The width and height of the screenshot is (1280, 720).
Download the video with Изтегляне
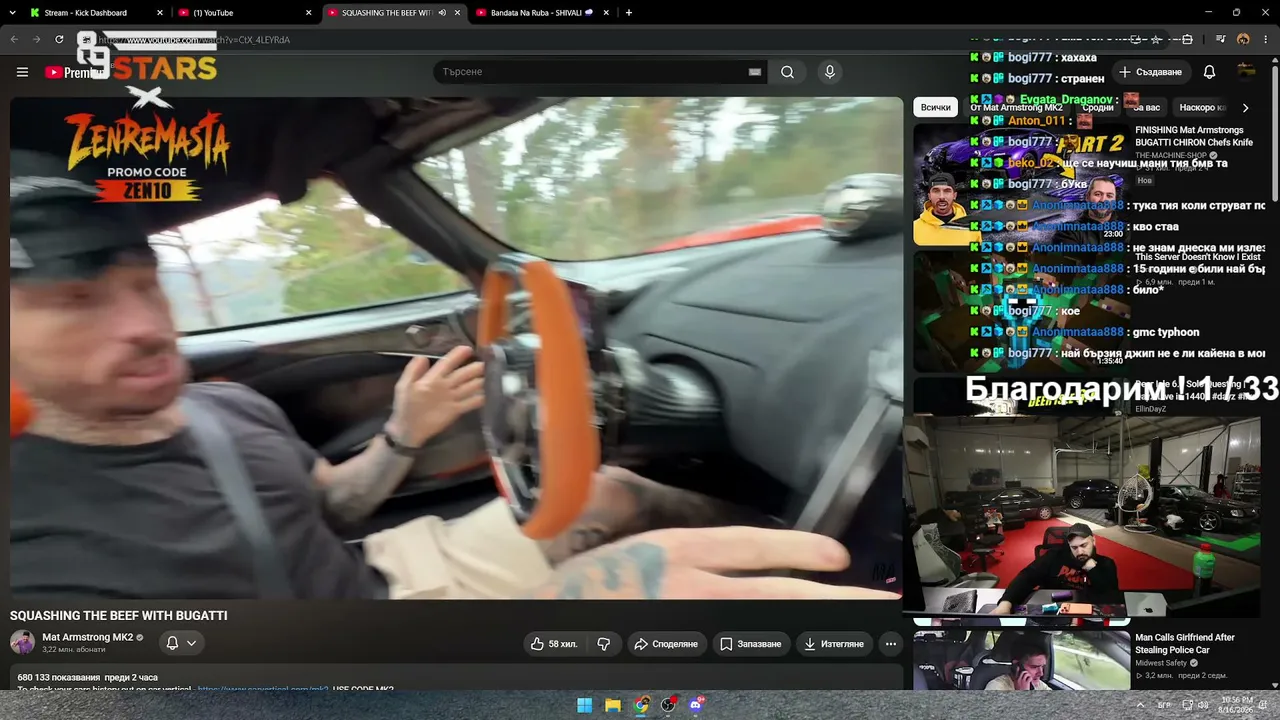pyautogui.click(x=834, y=644)
